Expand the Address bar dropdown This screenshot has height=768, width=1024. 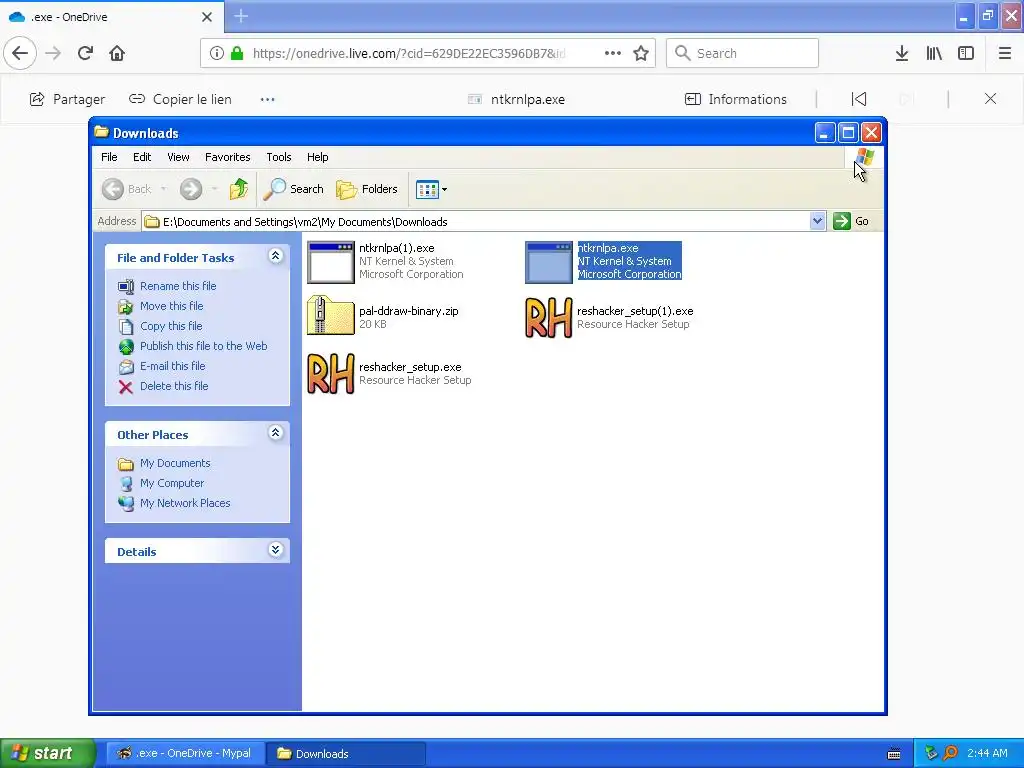point(817,221)
